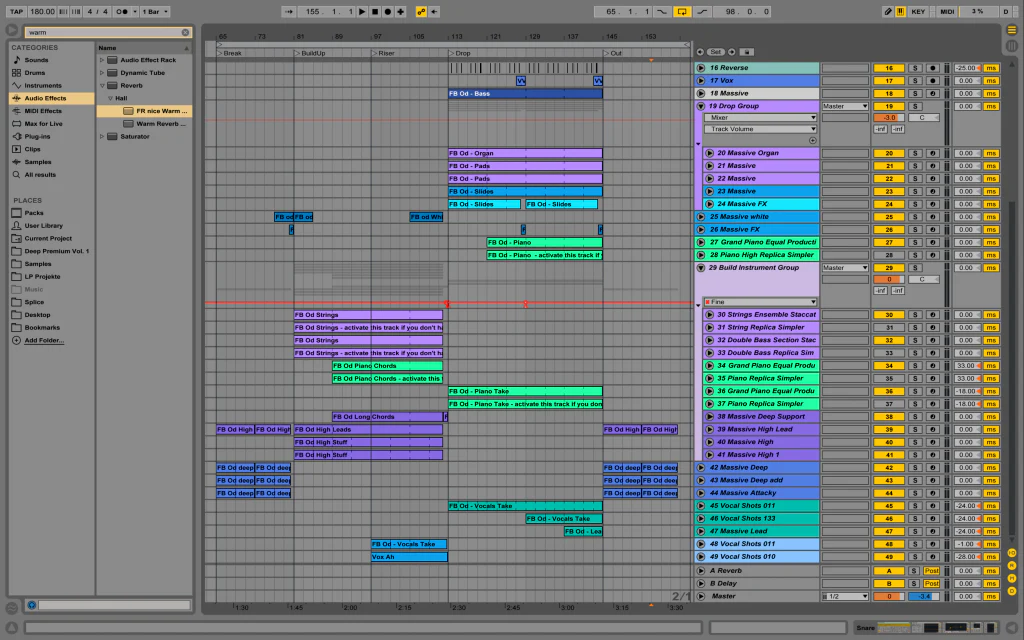Toggle Follow playback arrow button

(289, 12)
